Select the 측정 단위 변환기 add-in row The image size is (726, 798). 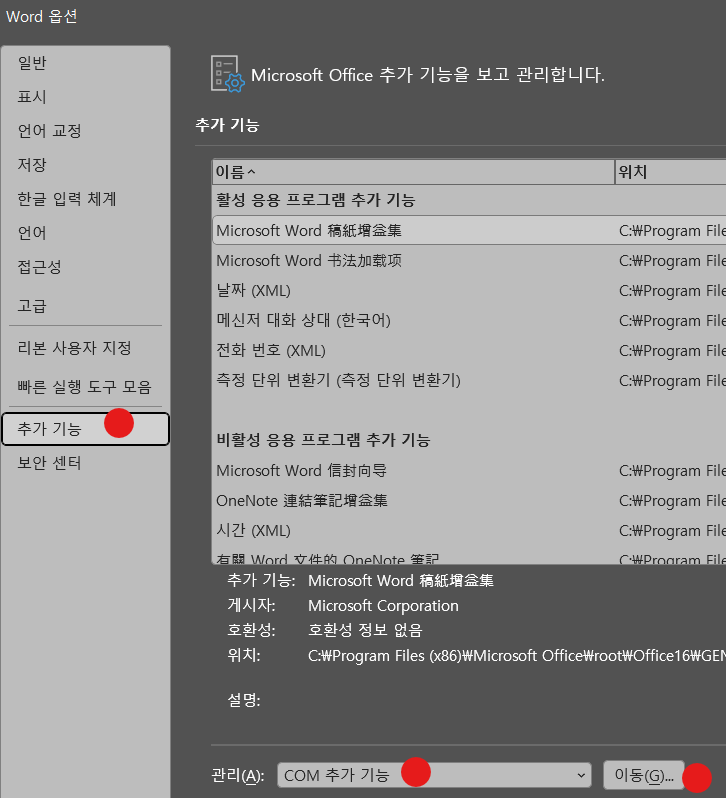pyautogui.click(x=469, y=381)
